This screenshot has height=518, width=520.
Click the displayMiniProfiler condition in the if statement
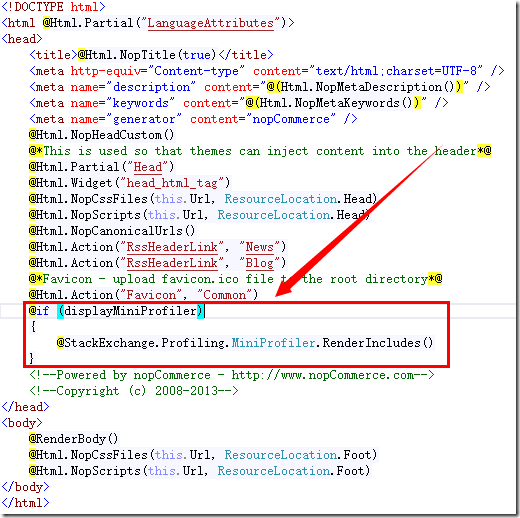click(130, 311)
